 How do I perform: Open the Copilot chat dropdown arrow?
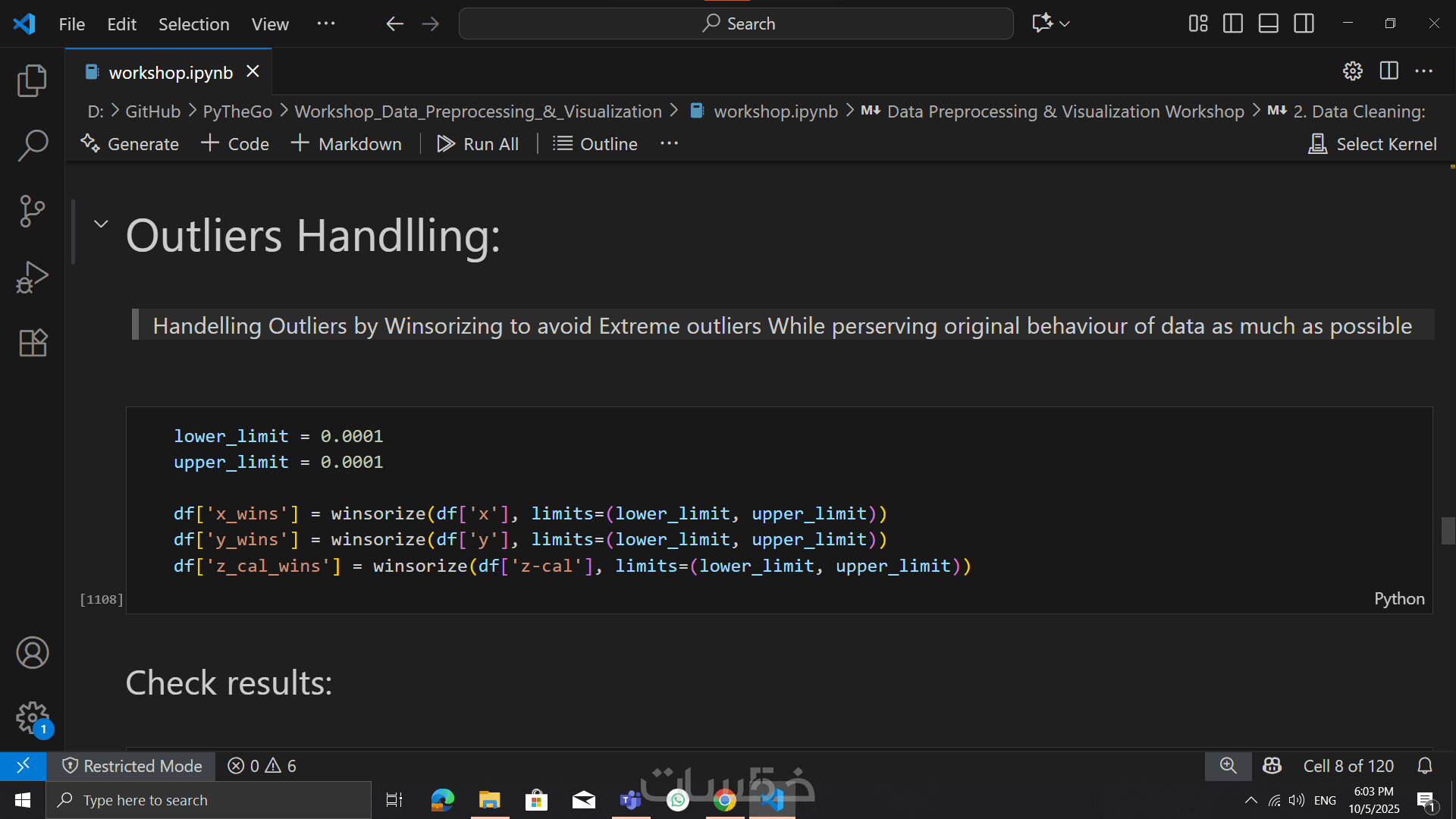pyautogui.click(x=1065, y=24)
